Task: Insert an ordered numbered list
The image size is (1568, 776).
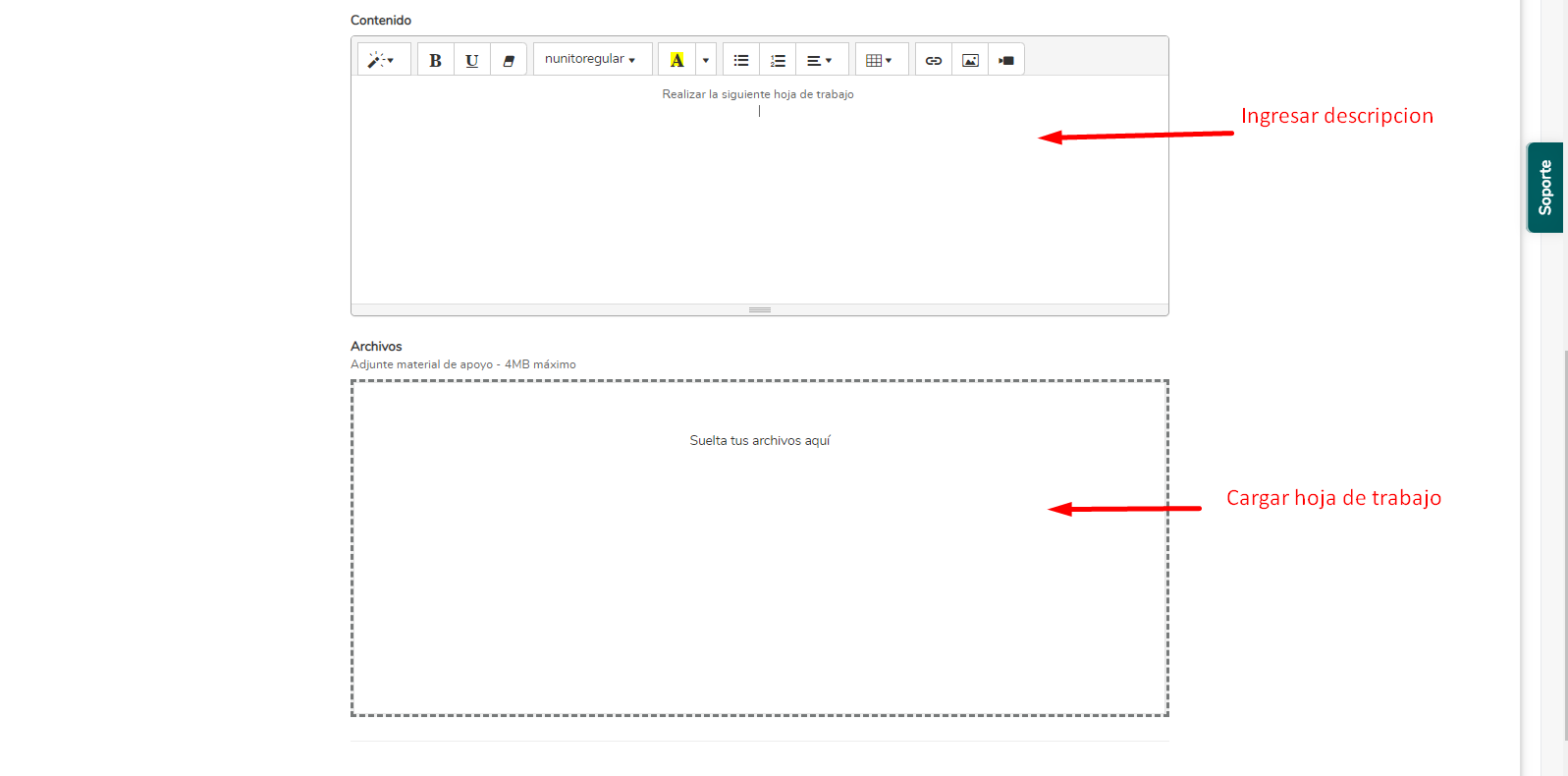Action: (x=778, y=60)
